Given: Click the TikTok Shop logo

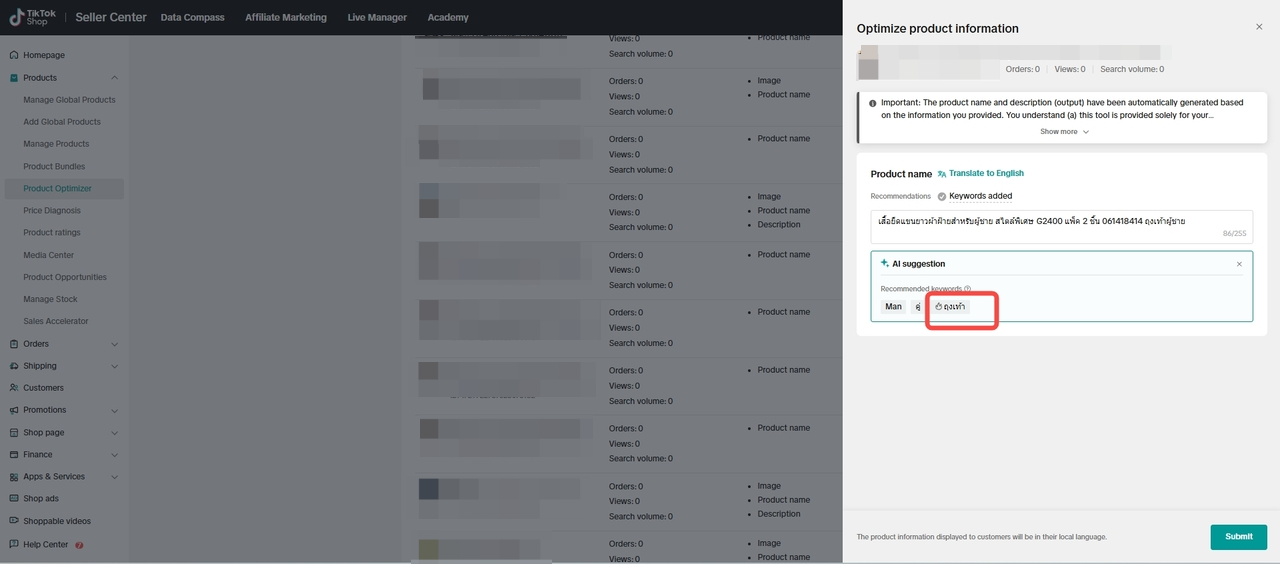Looking at the screenshot, I should (32, 17).
